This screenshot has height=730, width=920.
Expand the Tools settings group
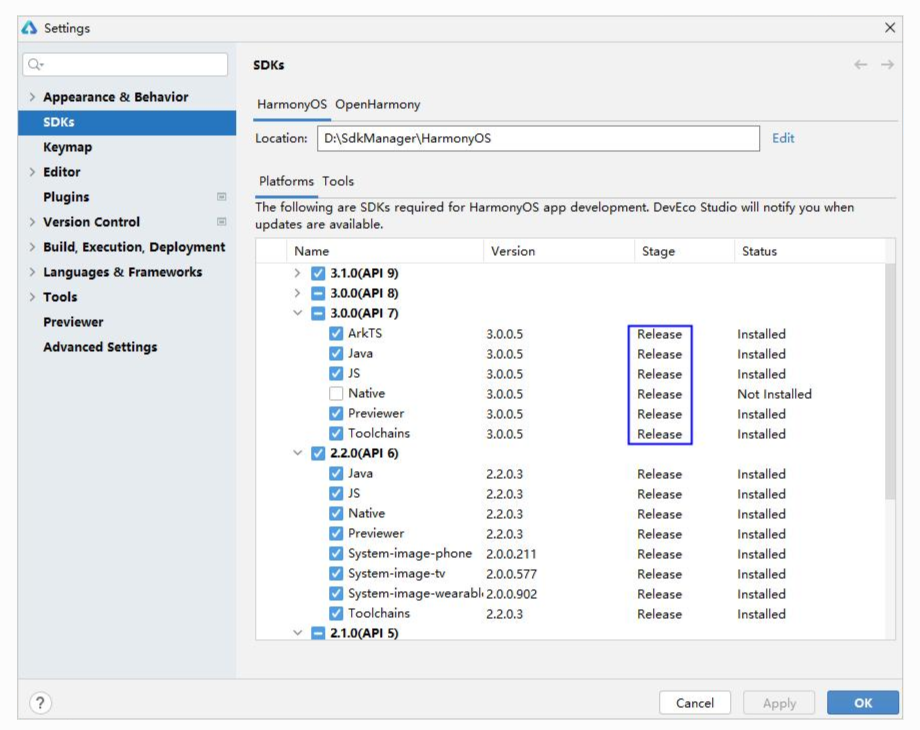click(x=32, y=297)
